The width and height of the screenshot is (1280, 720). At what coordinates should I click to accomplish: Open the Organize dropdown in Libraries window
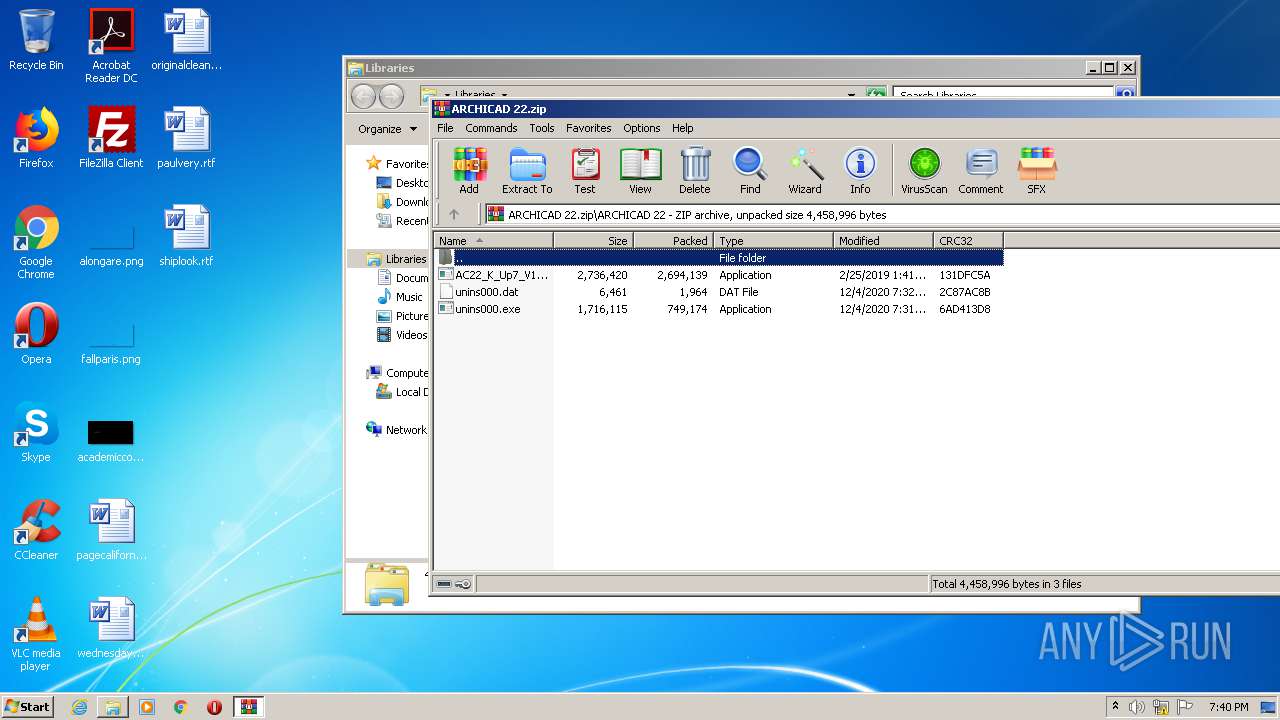(x=388, y=129)
